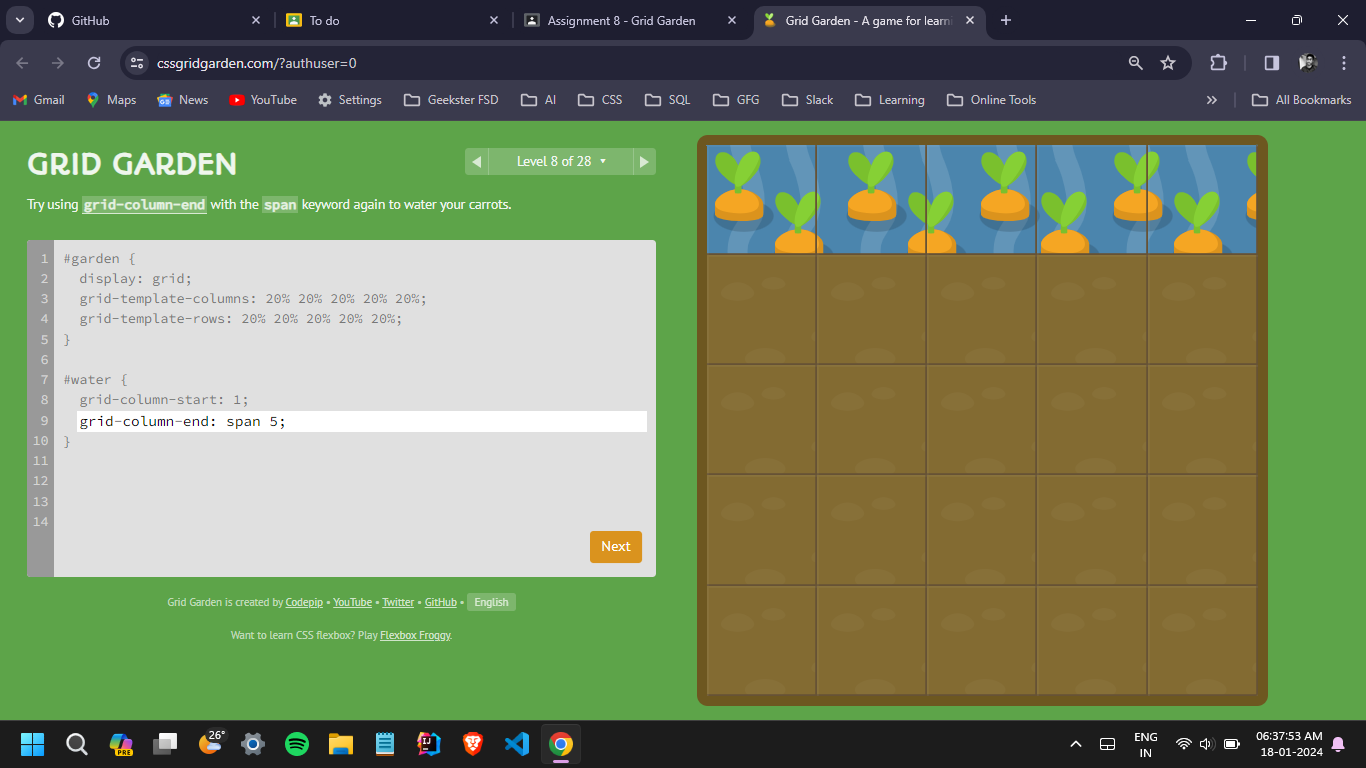
Task: Select the English language selector
Action: tap(491, 602)
